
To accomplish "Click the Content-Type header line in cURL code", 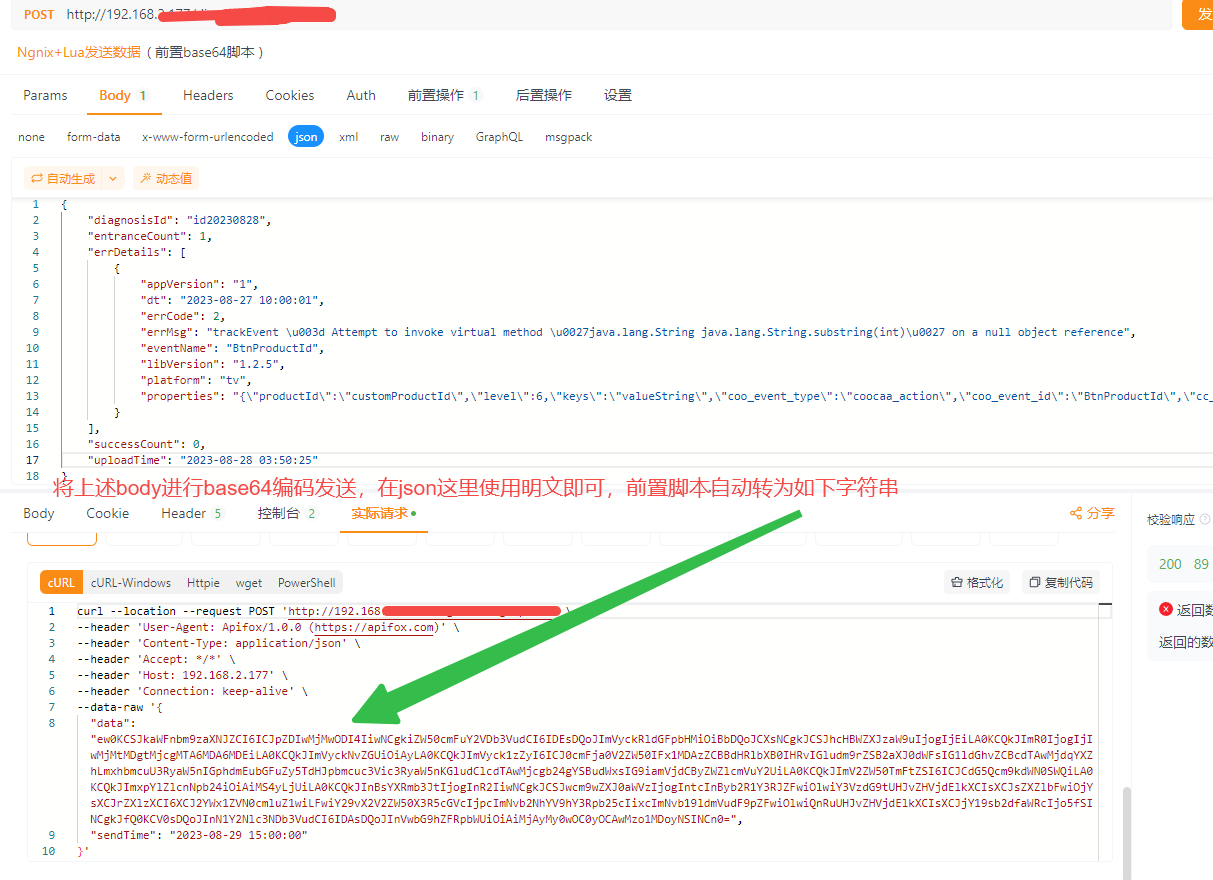I will click(x=218, y=643).
